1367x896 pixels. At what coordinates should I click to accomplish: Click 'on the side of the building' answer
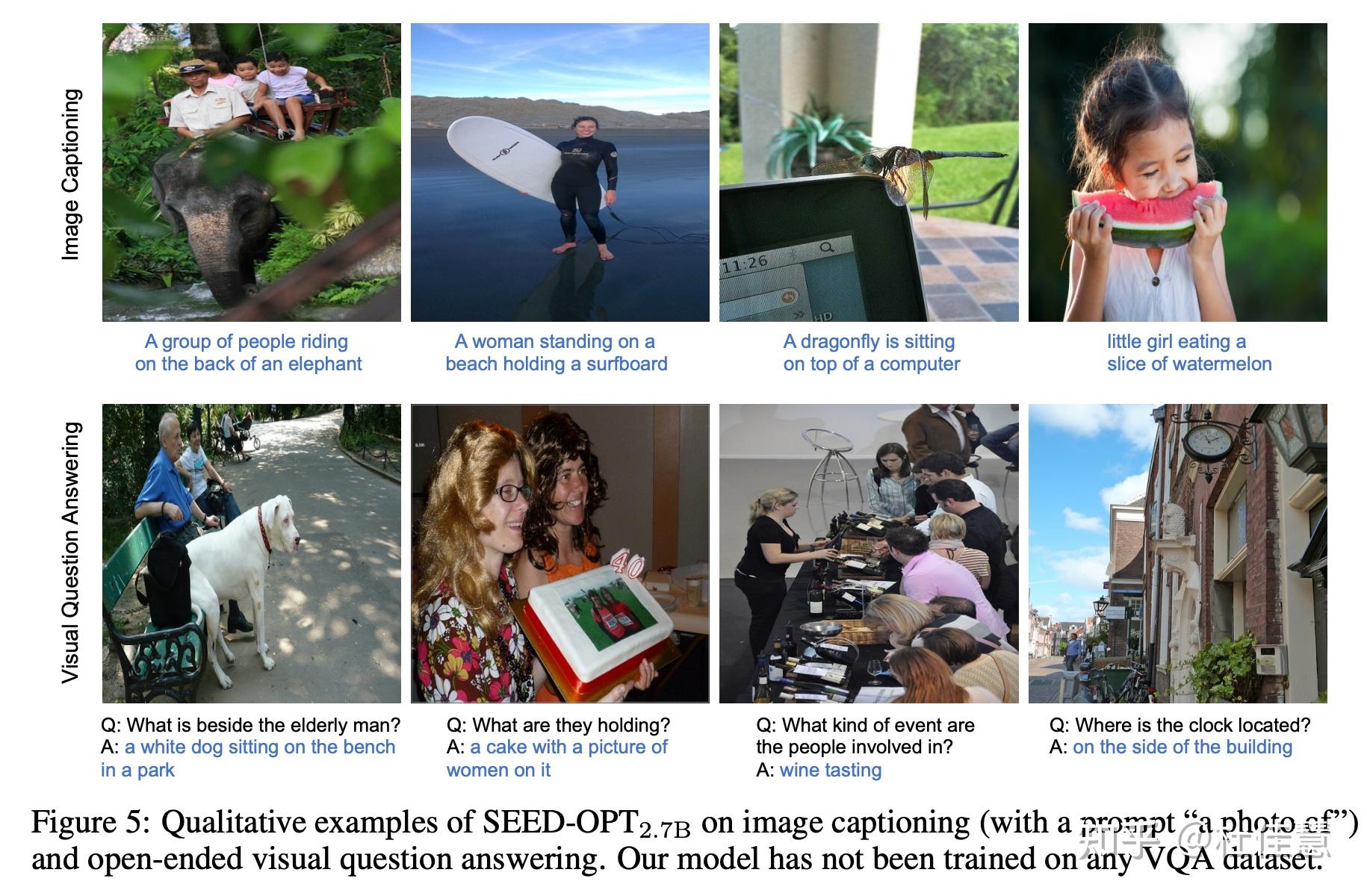click(1182, 747)
